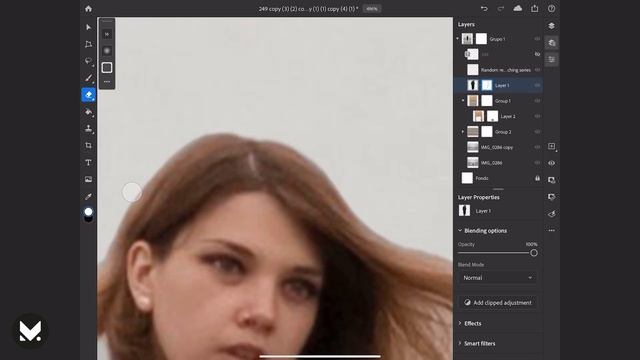
Task: Go to the Home screen icon
Action: 89,9
